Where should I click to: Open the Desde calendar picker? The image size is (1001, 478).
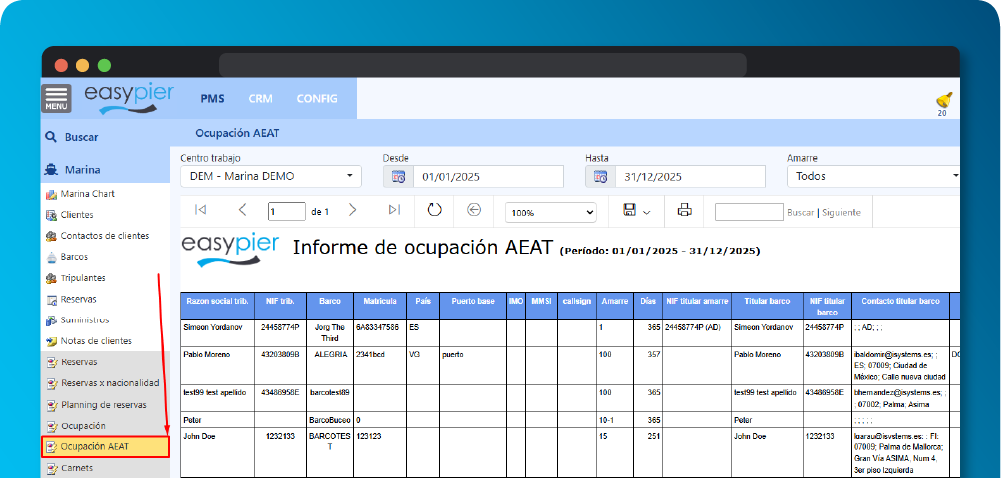tap(398, 177)
